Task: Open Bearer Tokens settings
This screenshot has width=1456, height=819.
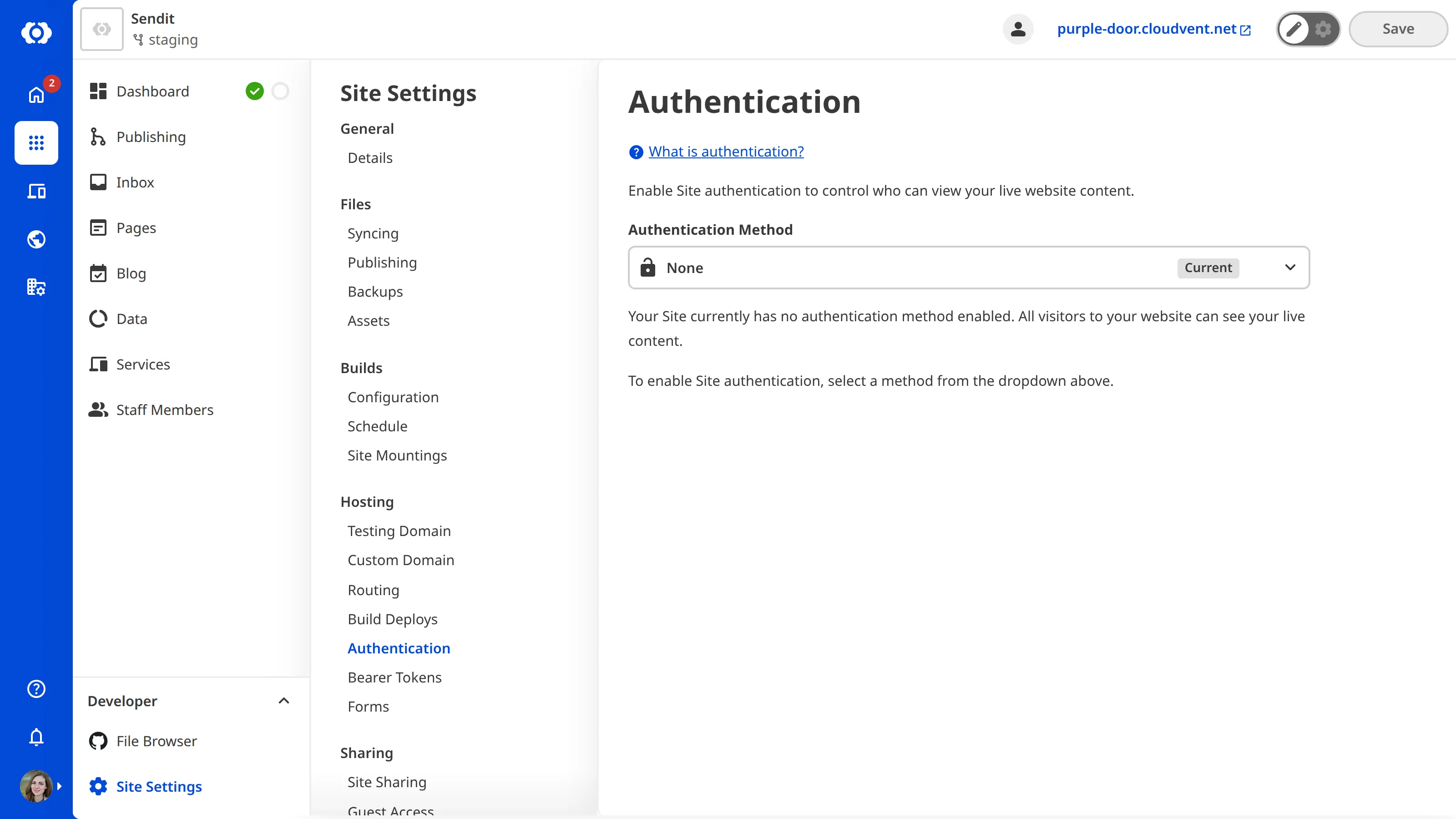Action: pyautogui.click(x=394, y=677)
